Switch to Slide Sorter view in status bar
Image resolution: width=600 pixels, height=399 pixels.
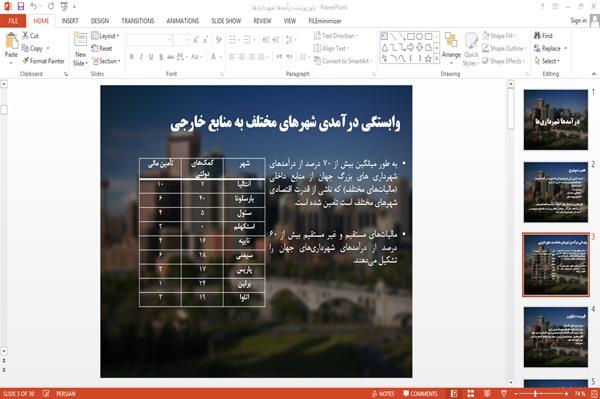471,394
